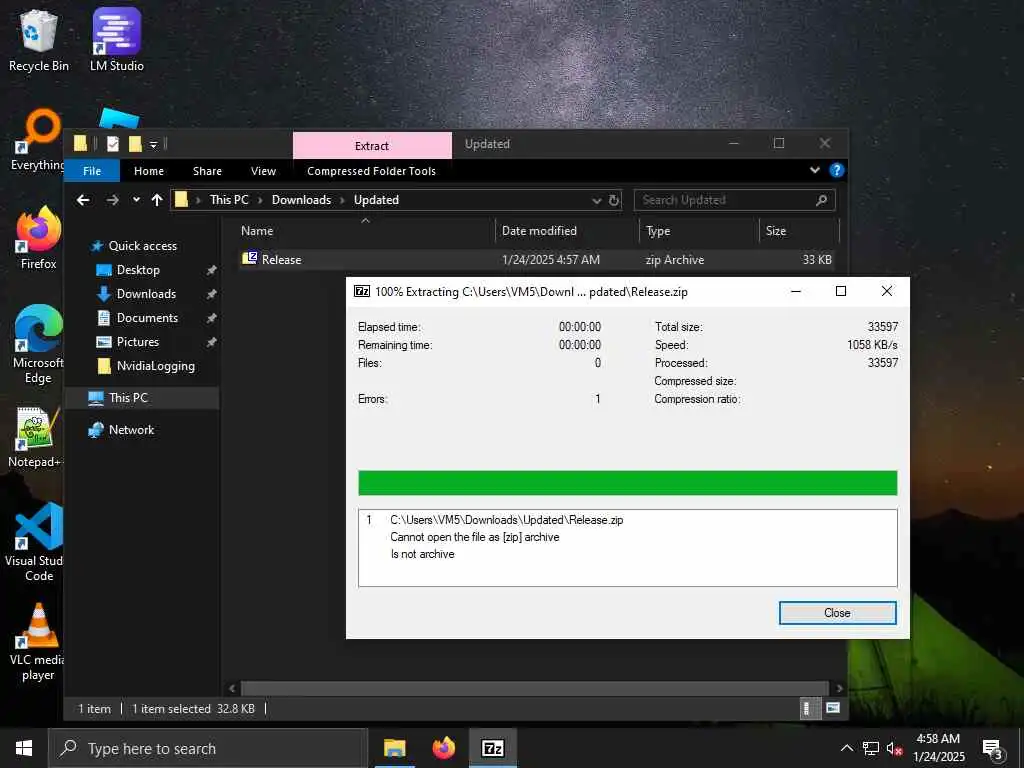Click the Properties quick access toolbar icon

[113, 144]
